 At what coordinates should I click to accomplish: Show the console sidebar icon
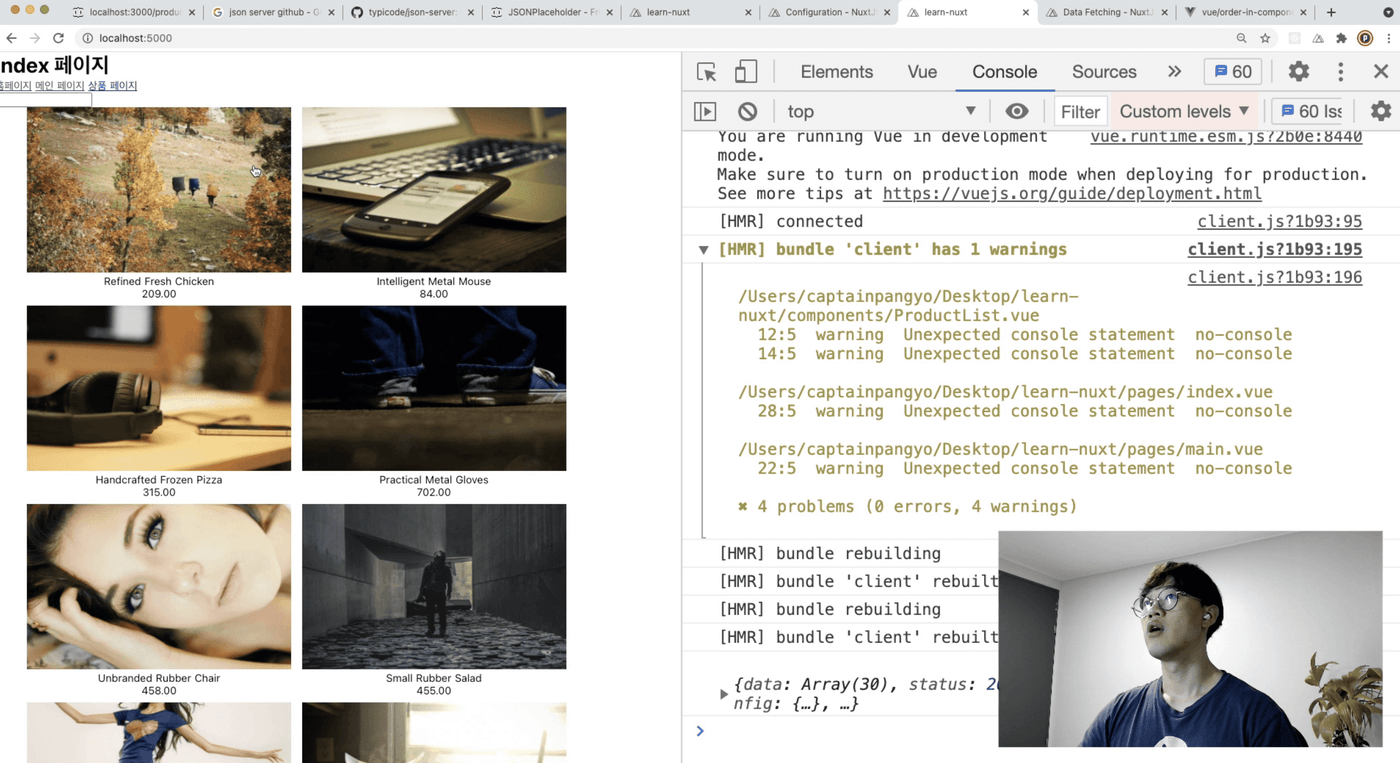click(705, 112)
